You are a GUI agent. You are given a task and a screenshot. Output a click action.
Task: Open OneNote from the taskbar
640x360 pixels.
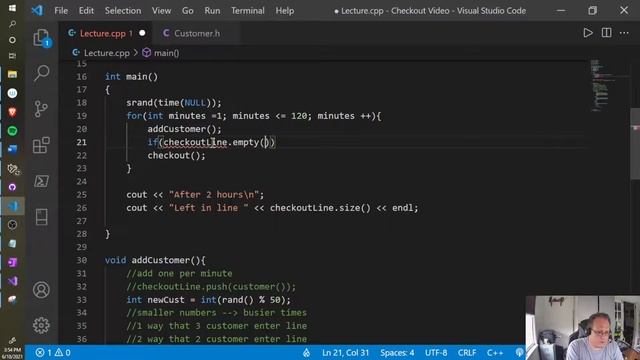[x=12, y=262]
